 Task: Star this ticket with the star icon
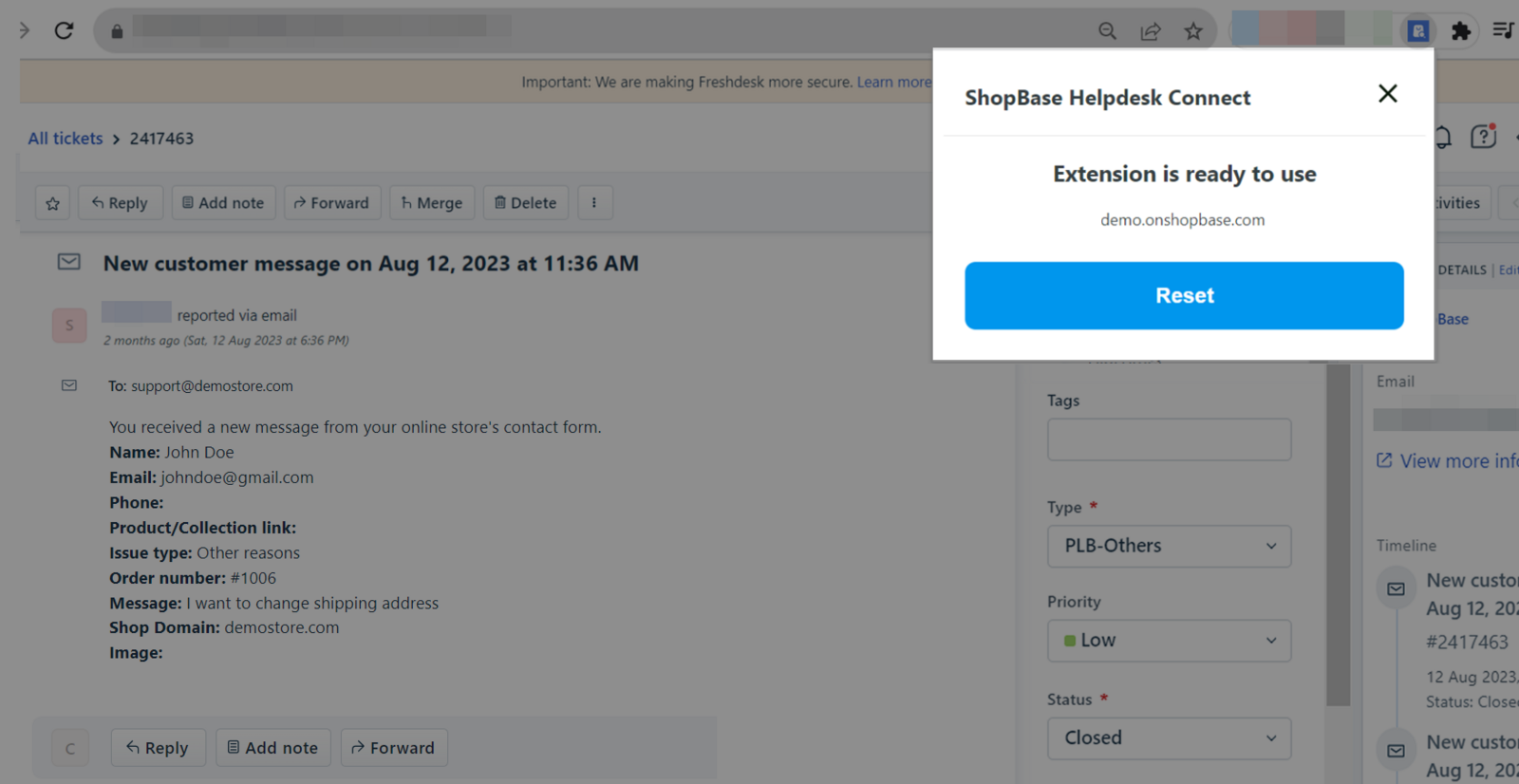[x=53, y=203]
